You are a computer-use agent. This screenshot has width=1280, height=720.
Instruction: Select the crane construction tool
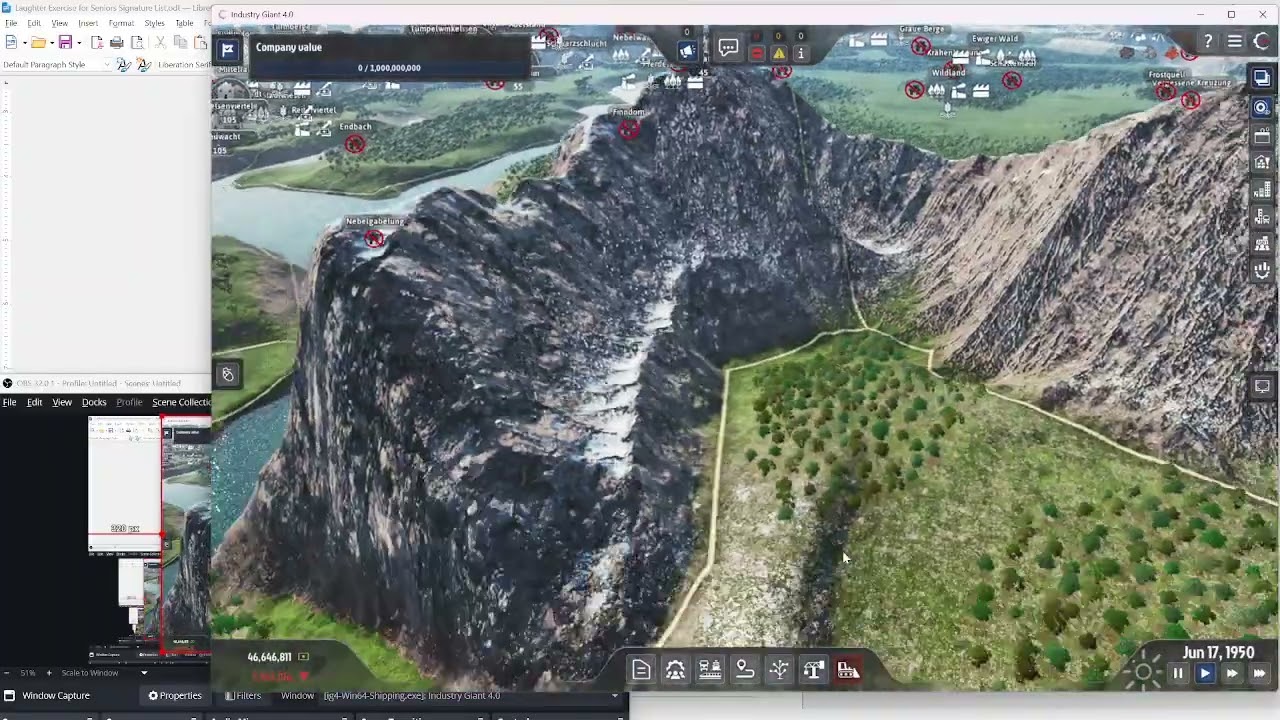(x=813, y=670)
